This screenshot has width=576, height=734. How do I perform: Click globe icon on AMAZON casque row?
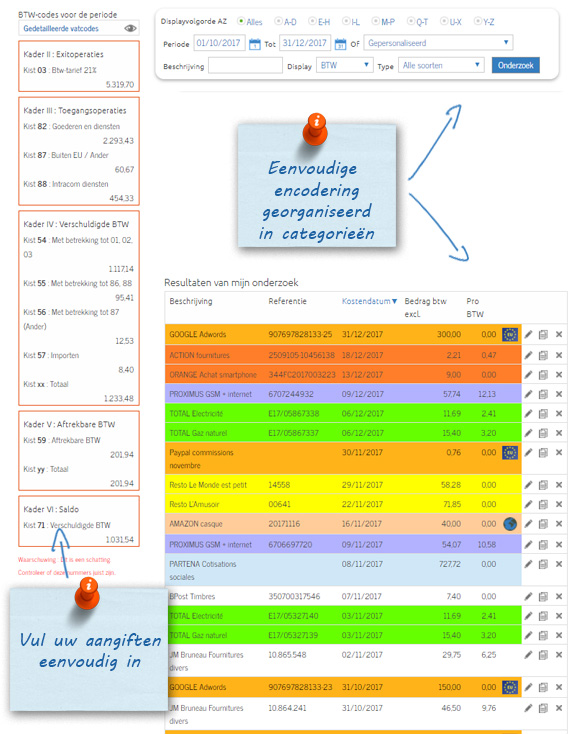[510, 524]
